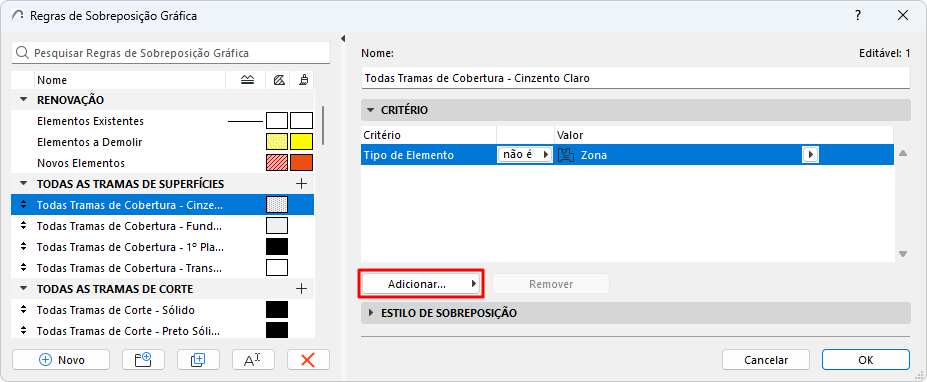The image size is (927, 382).
Task: Click the 'Tipo de Elemento' criterion cell
Action: click(x=429, y=155)
